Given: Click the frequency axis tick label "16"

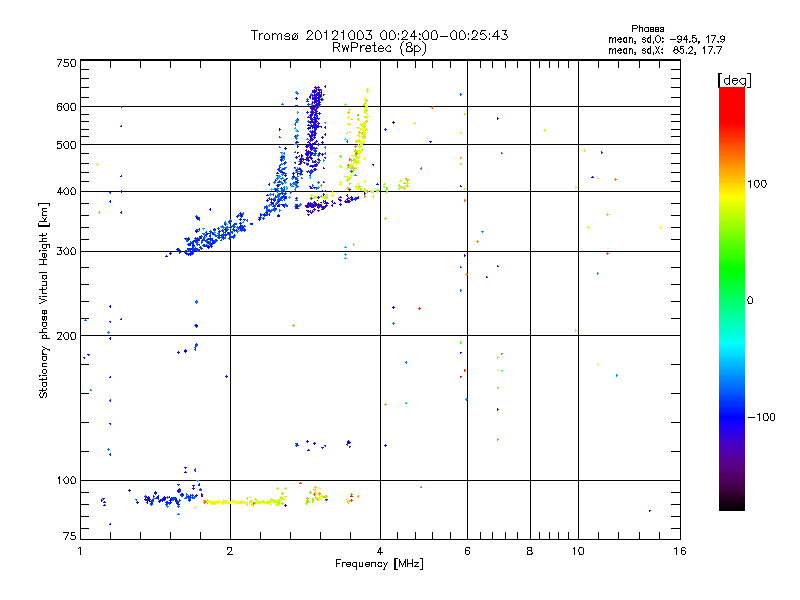Looking at the screenshot, I should pyautogui.click(x=680, y=551).
